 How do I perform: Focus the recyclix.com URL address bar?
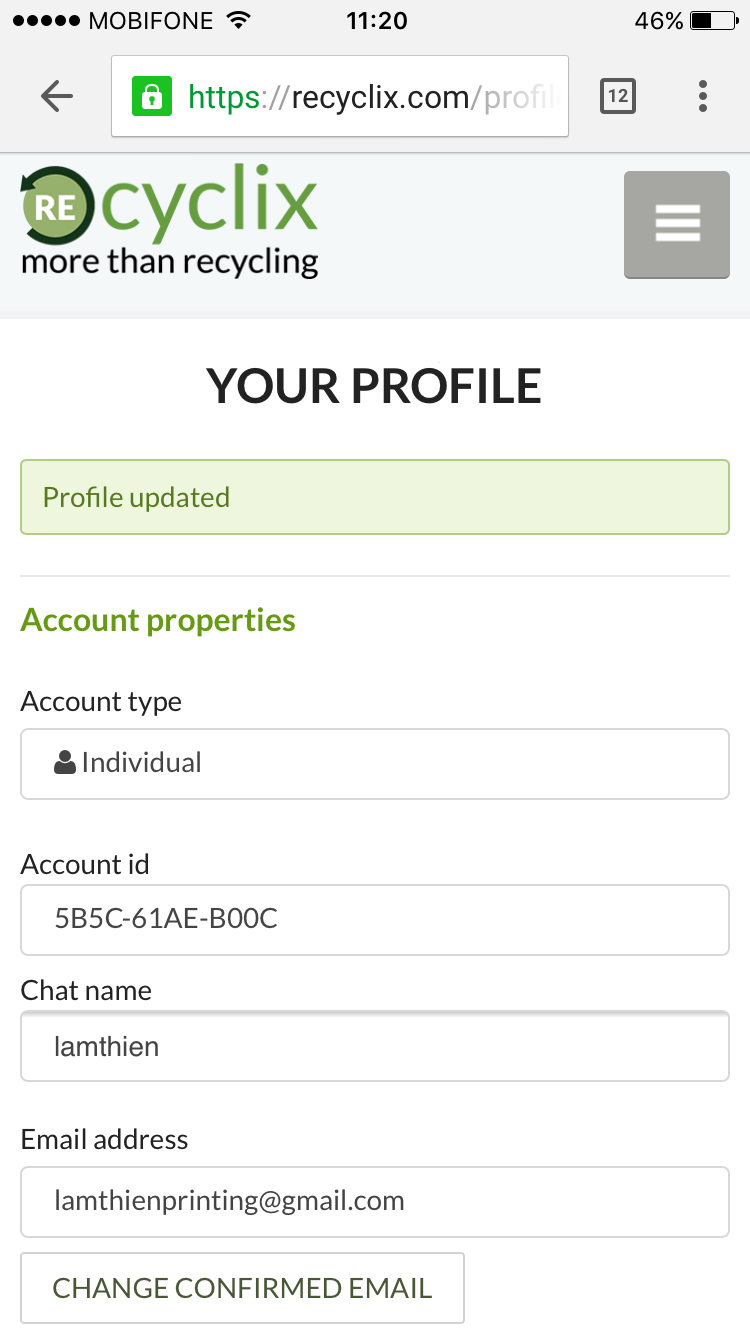coord(370,97)
